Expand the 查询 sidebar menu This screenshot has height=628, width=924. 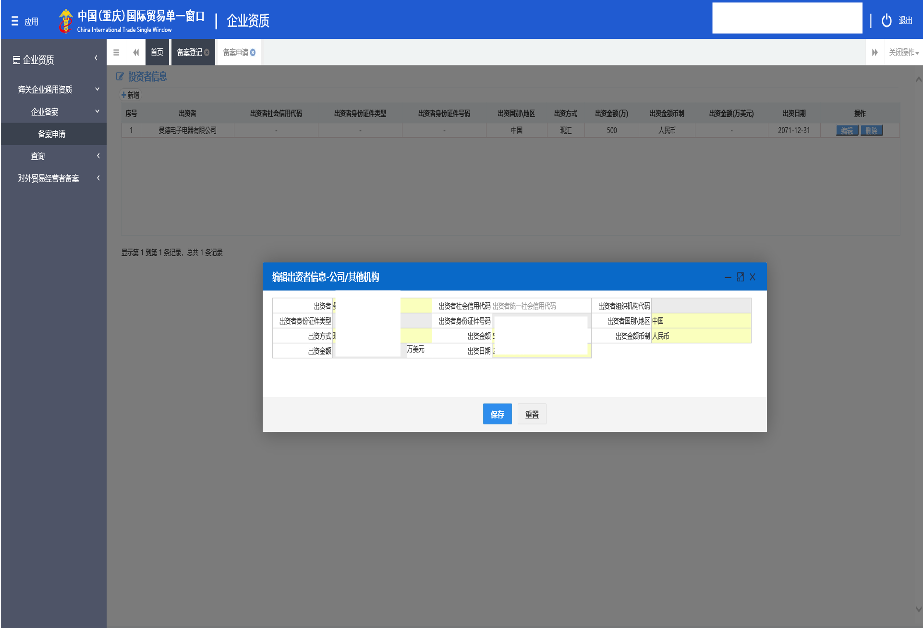pyautogui.click(x=98, y=156)
